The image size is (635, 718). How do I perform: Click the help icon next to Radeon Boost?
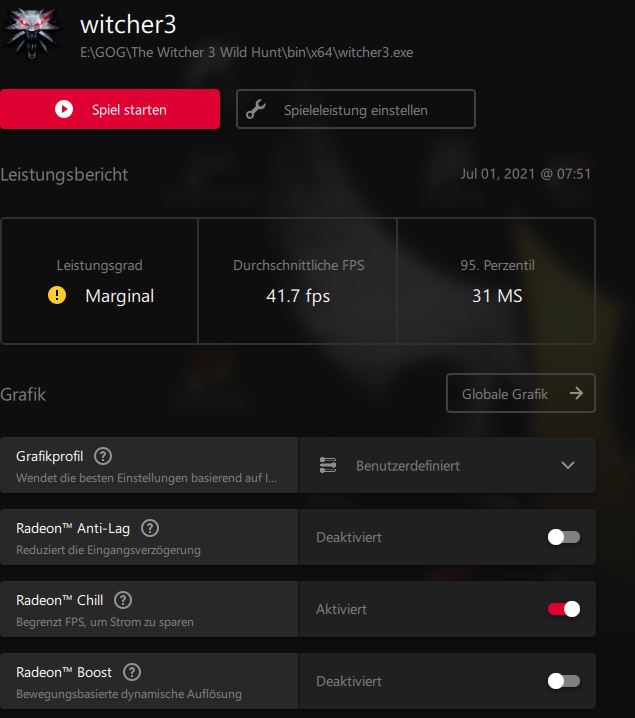pyautogui.click(x=132, y=672)
